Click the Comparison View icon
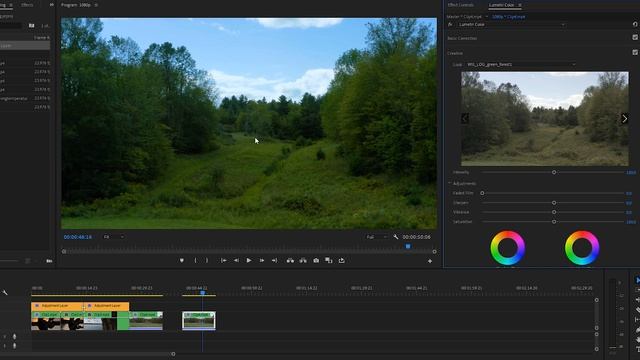The width and height of the screenshot is (640, 360). (x=329, y=260)
